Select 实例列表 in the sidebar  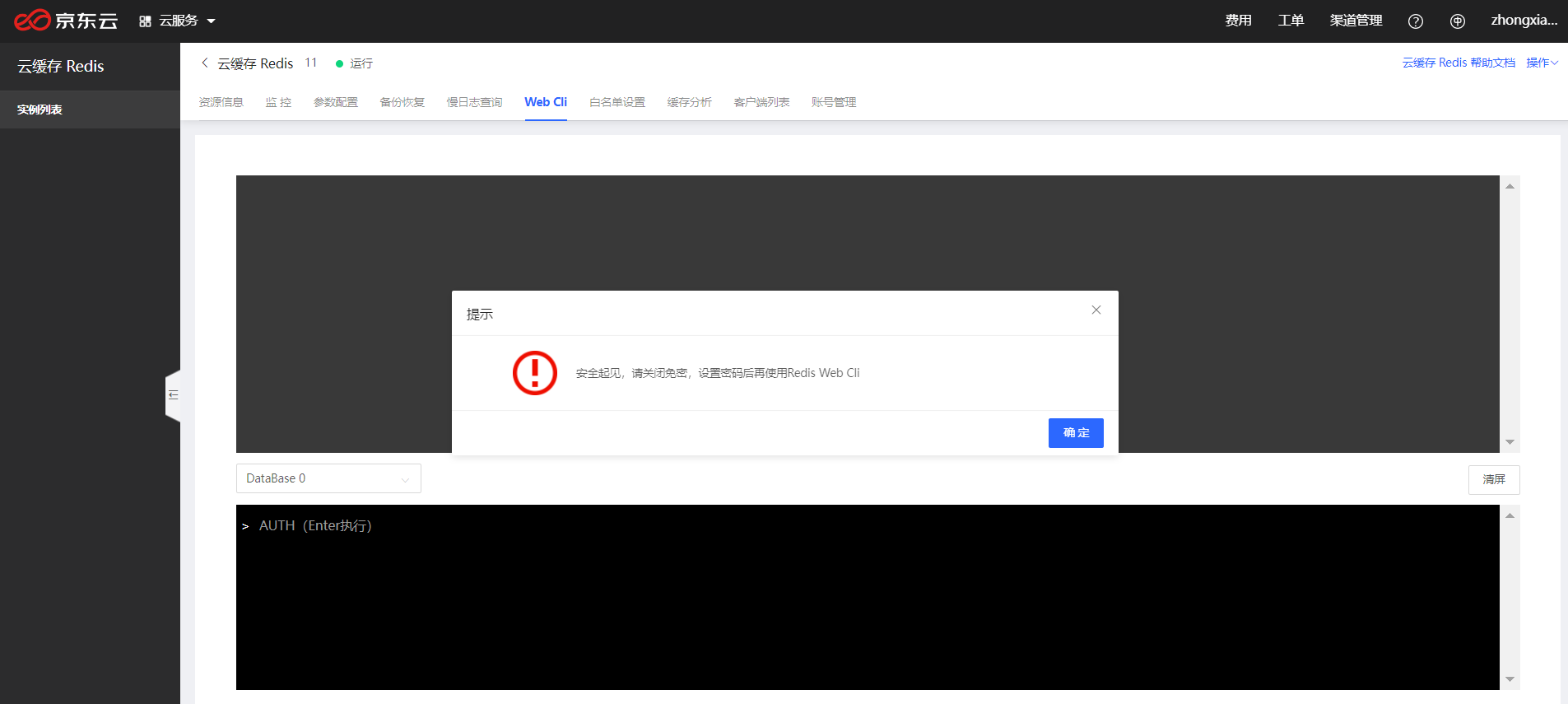90,110
